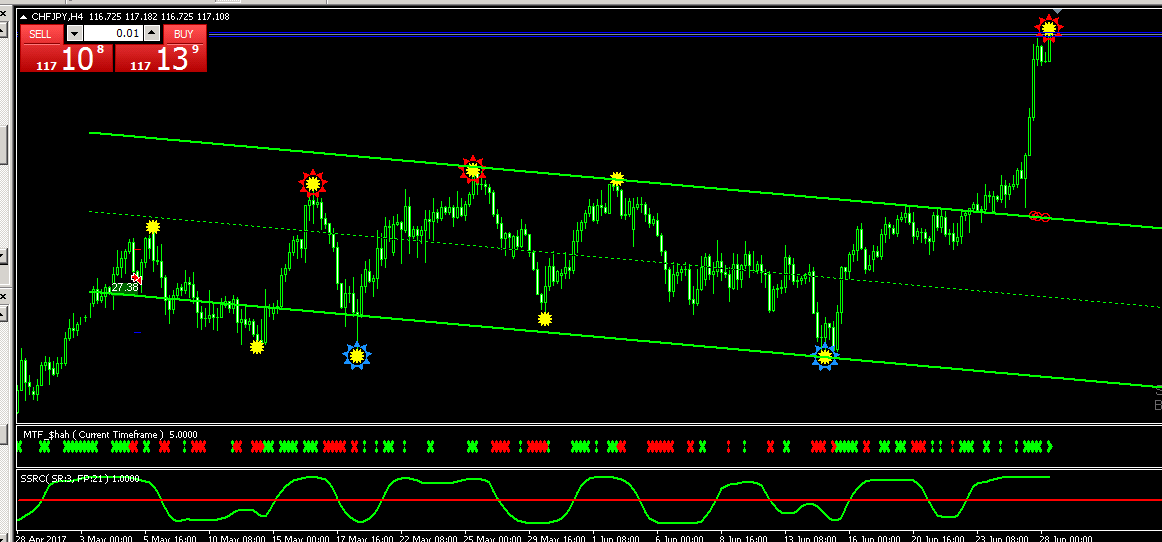Click the CHFJPY,H4 chart title text
Image resolution: width=1162 pixels, height=542 pixels.
(x=58, y=16)
